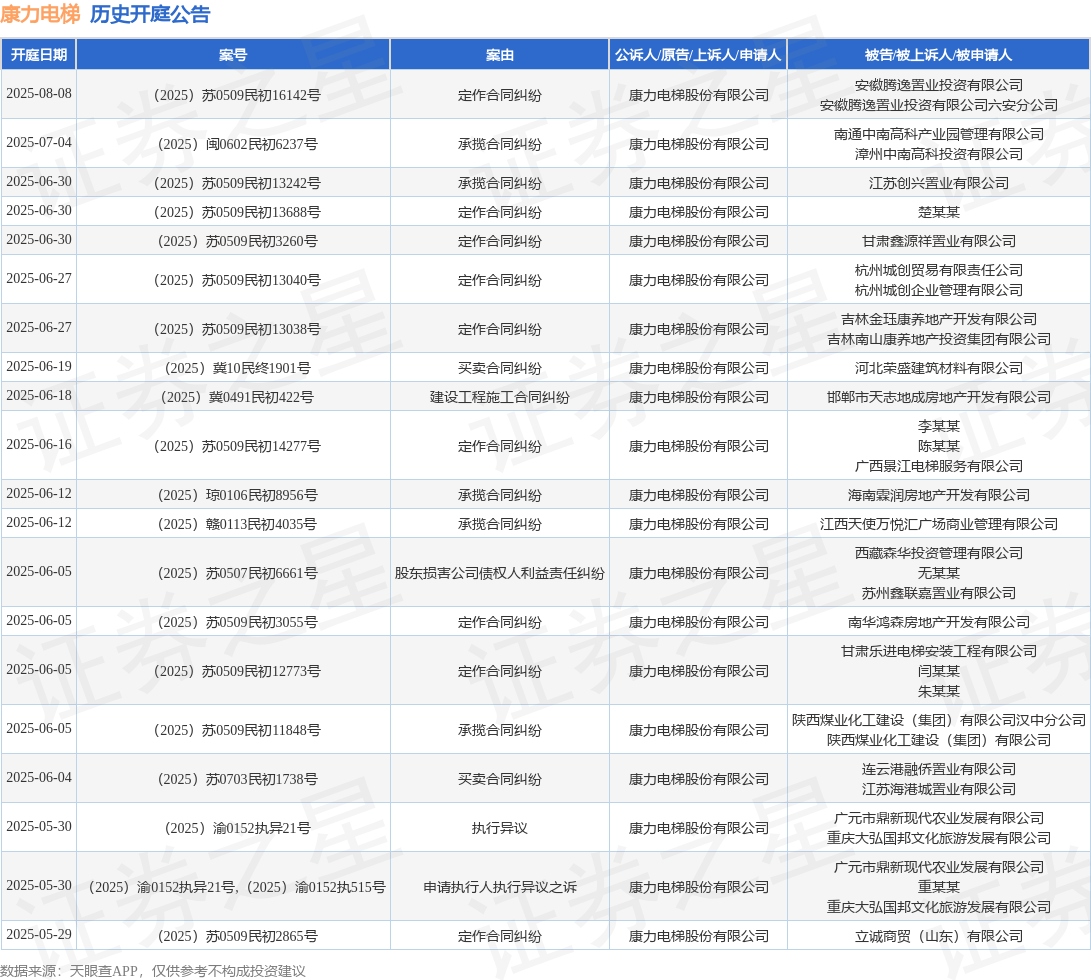The image size is (1091, 980).
Task: Select the date 2025-08-08
Action: (x=39, y=93)
